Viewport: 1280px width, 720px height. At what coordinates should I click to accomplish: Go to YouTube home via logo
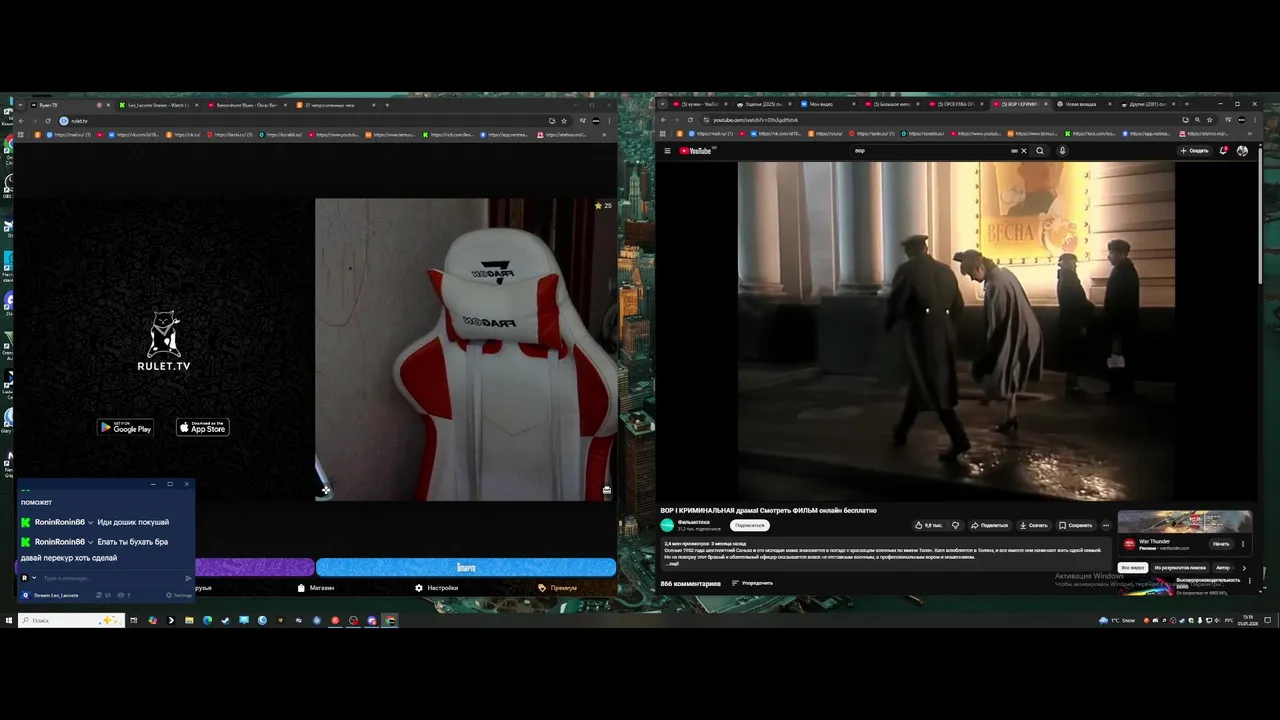click(x=695, y=151)
